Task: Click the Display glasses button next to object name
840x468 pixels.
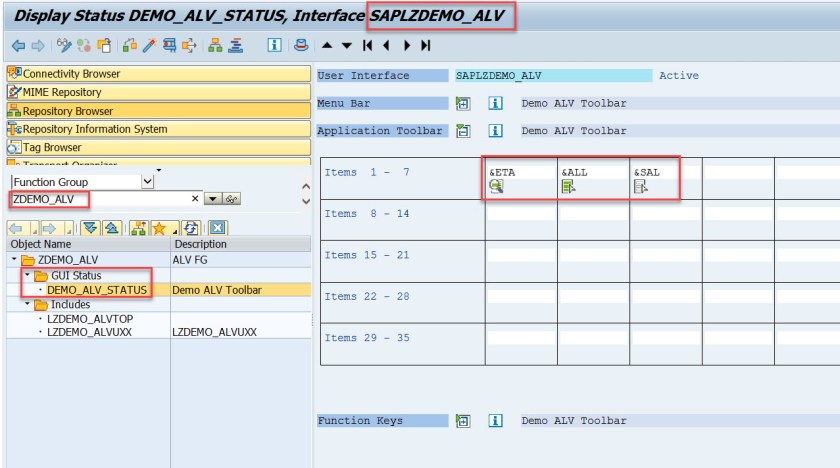Action: (231, 199)
